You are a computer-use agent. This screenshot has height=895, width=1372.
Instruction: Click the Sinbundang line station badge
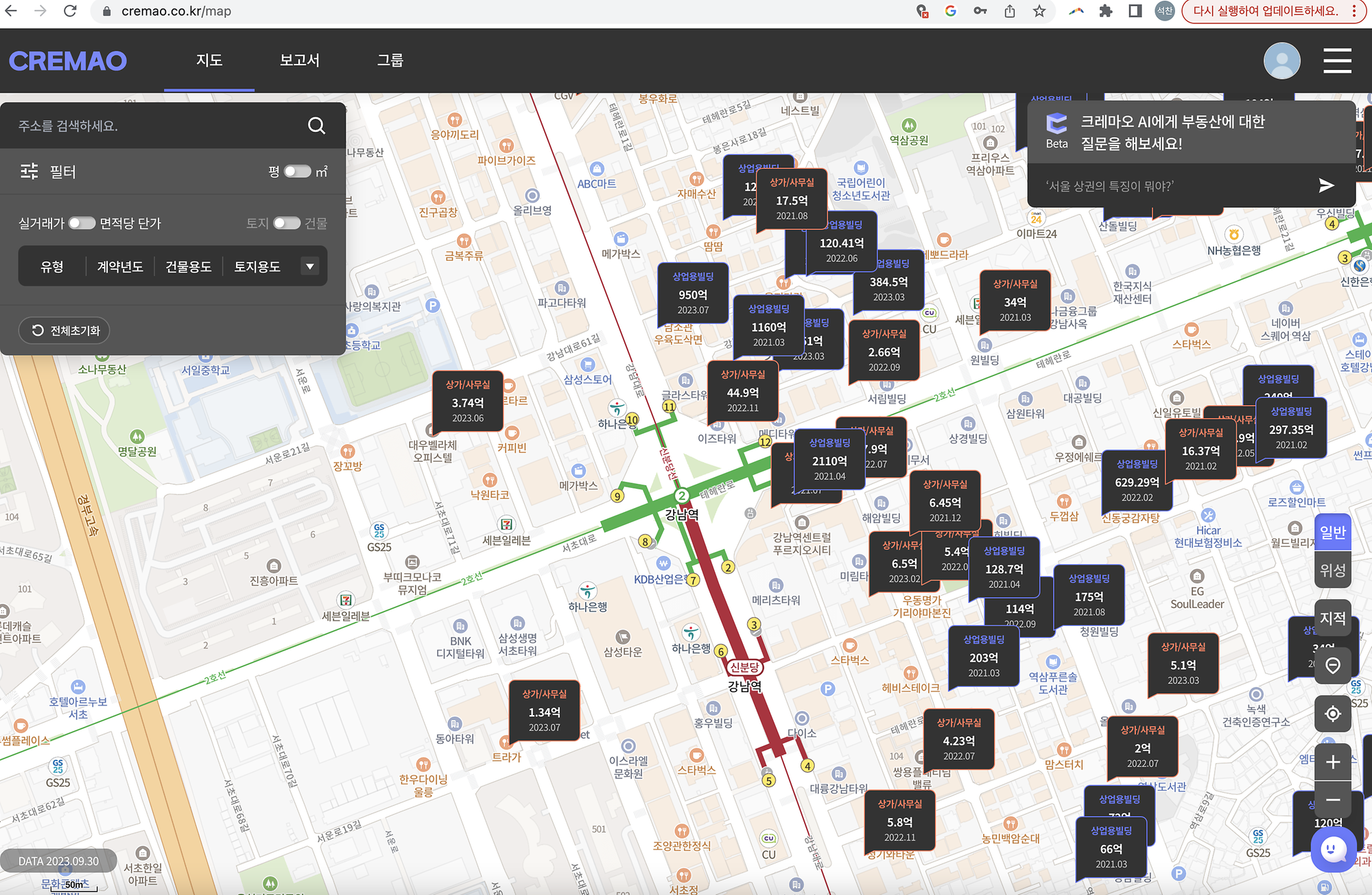click(x=744, y=667)
